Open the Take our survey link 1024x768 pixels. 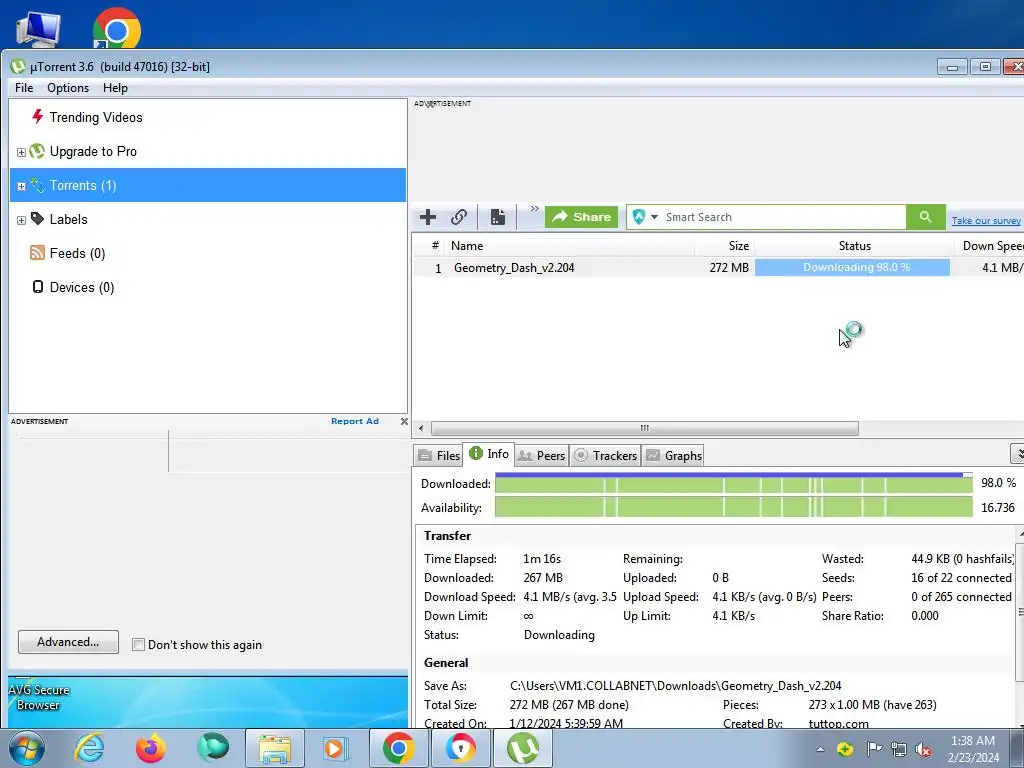click(985, 221)
